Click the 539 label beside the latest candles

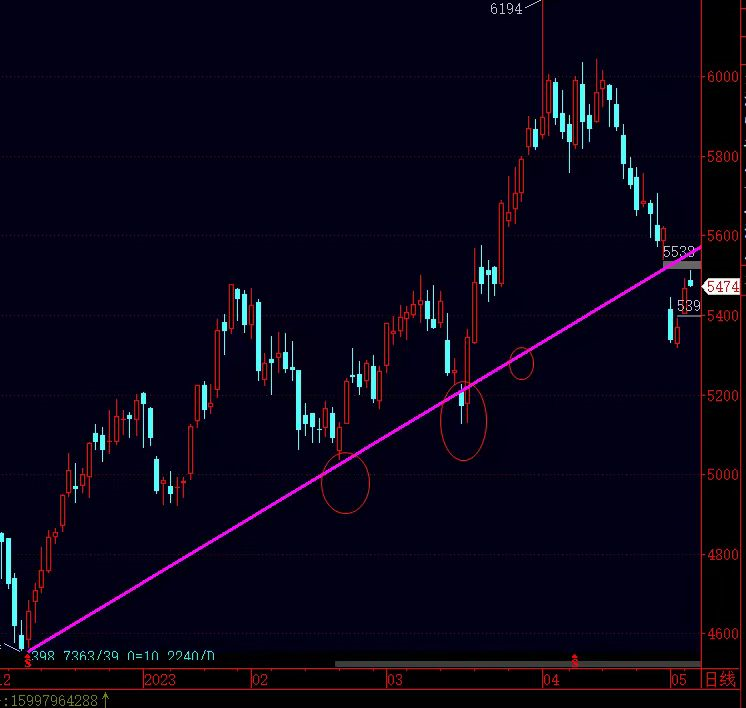click(688, 305)
